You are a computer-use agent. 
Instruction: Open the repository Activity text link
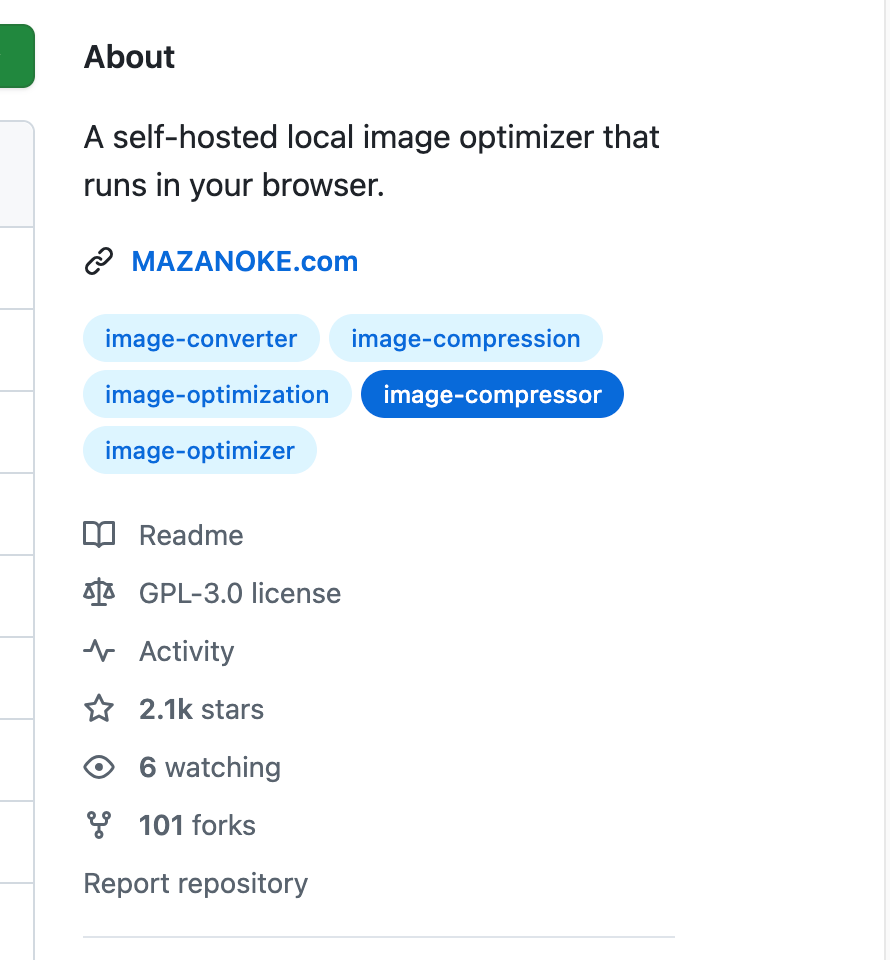pyautogui.click(x=186, y=651)
